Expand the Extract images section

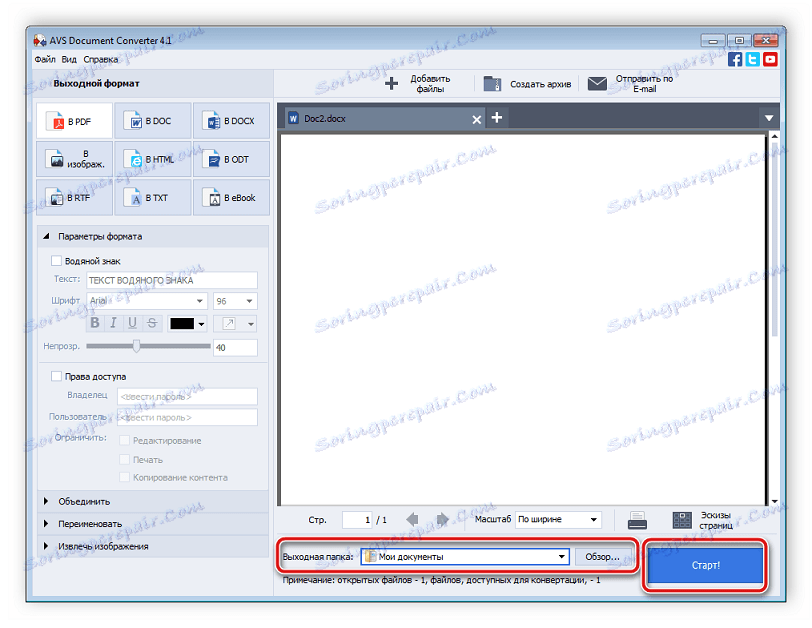click(46, 546)
